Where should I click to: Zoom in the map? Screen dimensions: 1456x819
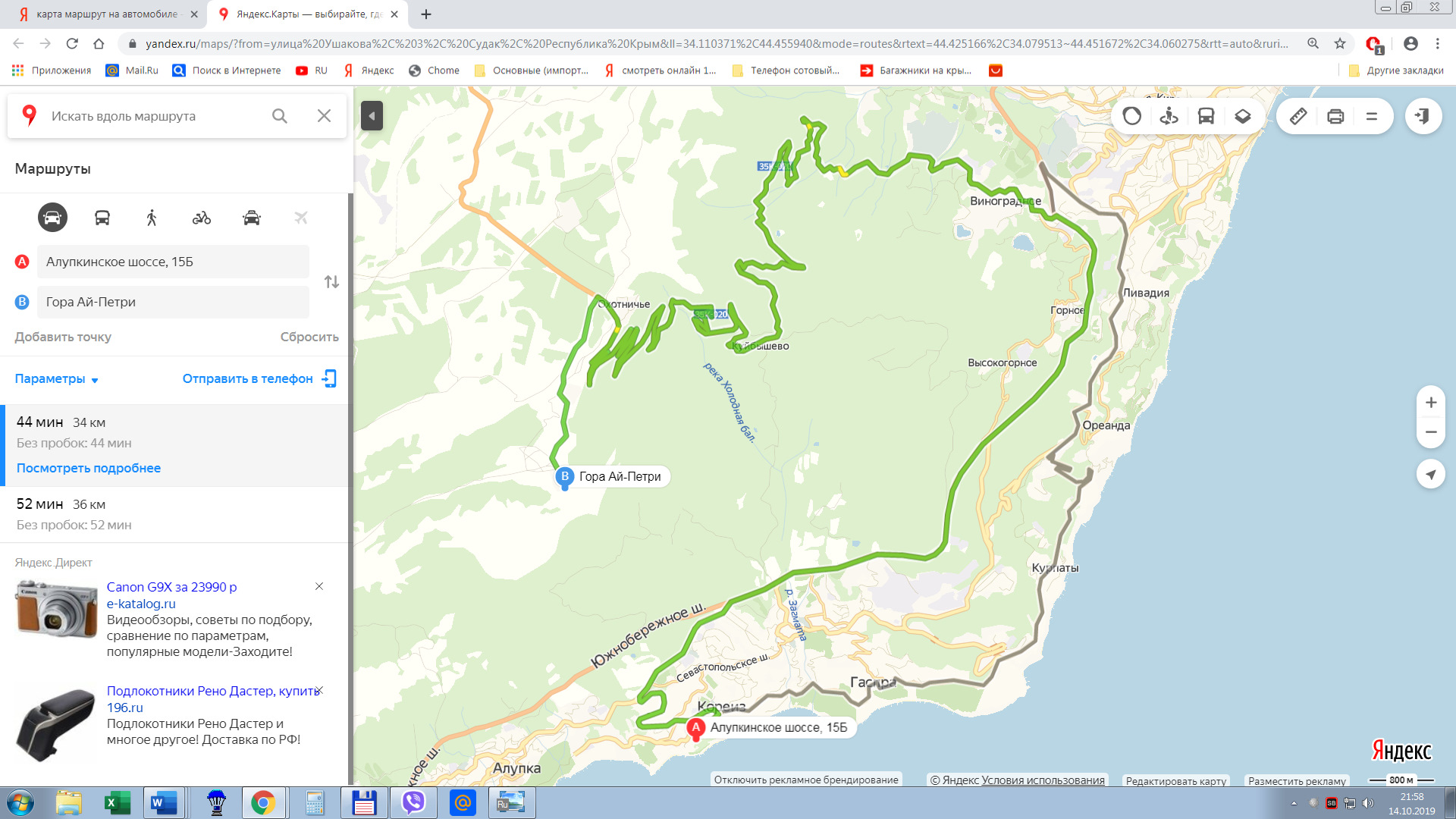[x=1431, y=403]
